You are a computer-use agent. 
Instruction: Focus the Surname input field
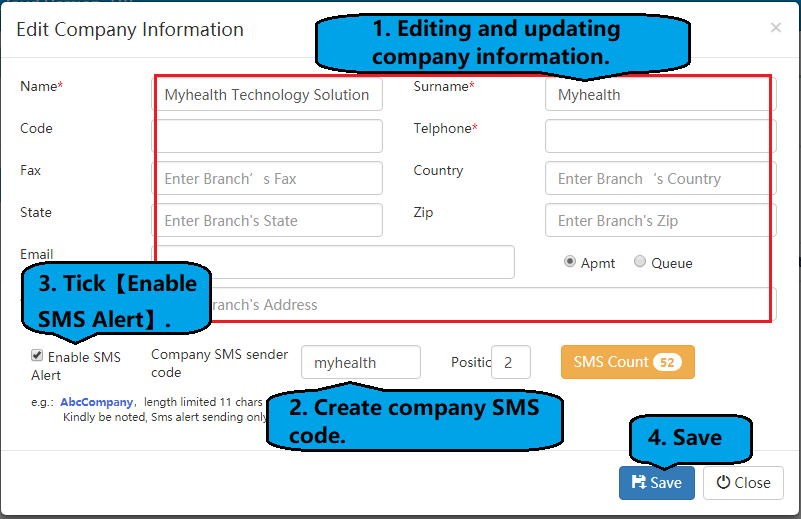[x=659, y=95]
